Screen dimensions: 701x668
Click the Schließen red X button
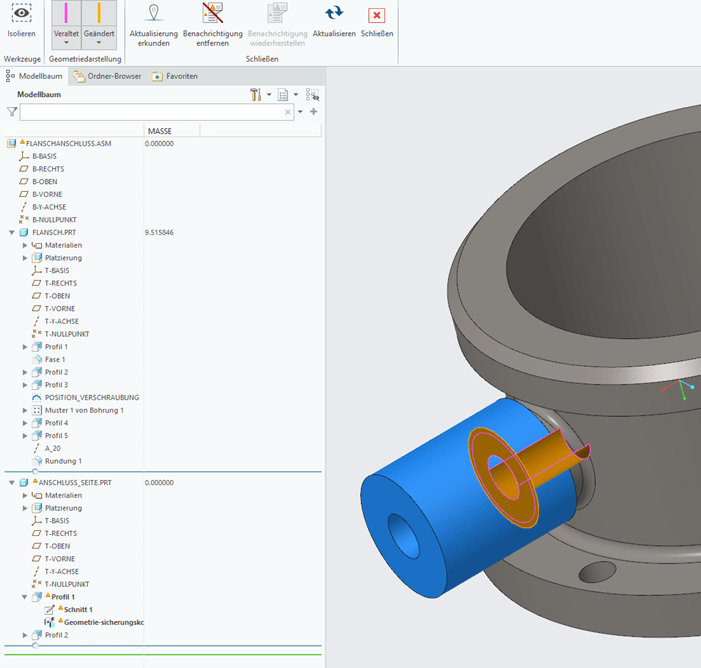click(x=376, y=15)
